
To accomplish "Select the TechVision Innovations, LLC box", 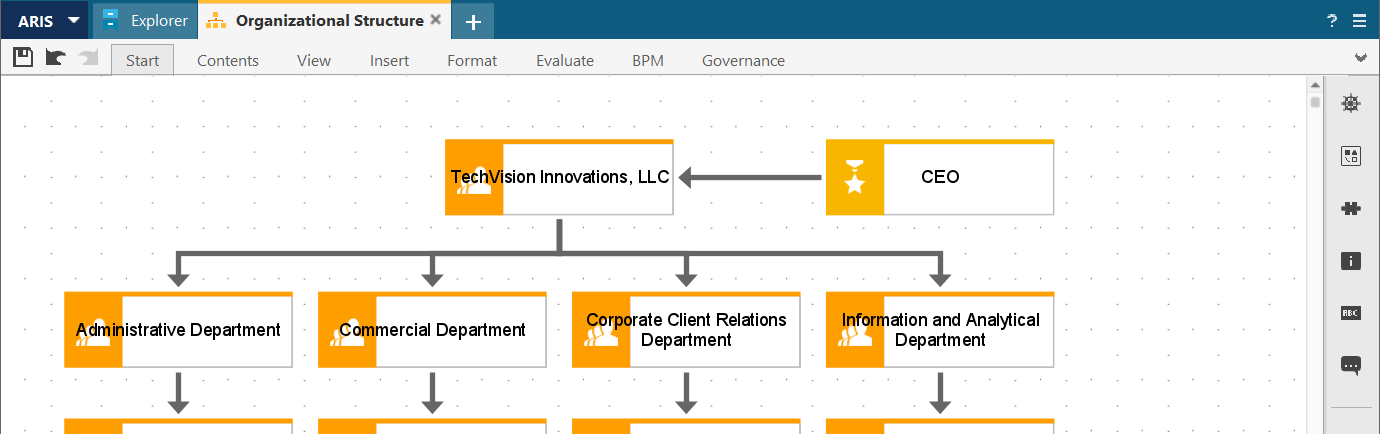I will click(559, 177).
